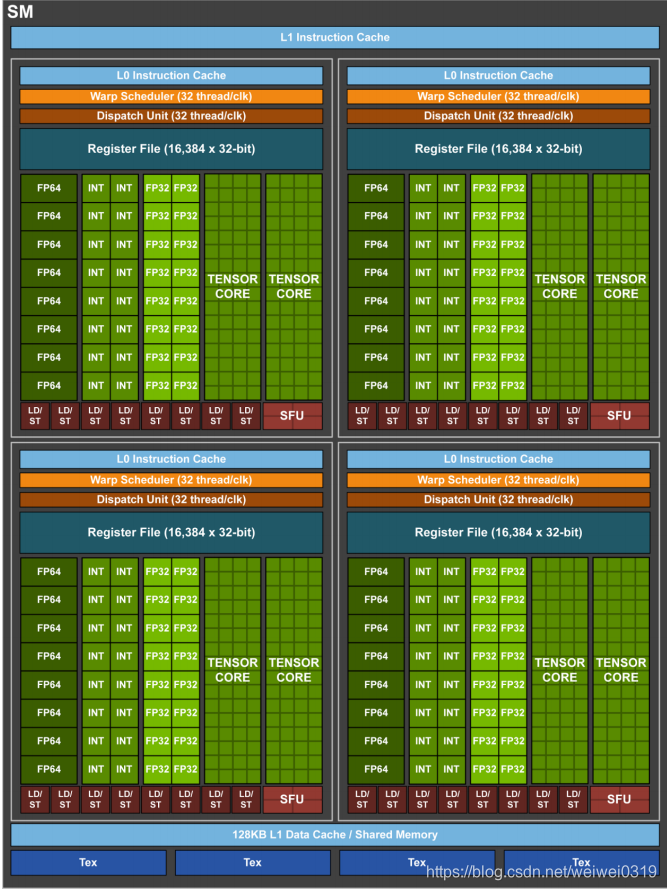Click Register File block in top-left partition

[x=171, y=149]
